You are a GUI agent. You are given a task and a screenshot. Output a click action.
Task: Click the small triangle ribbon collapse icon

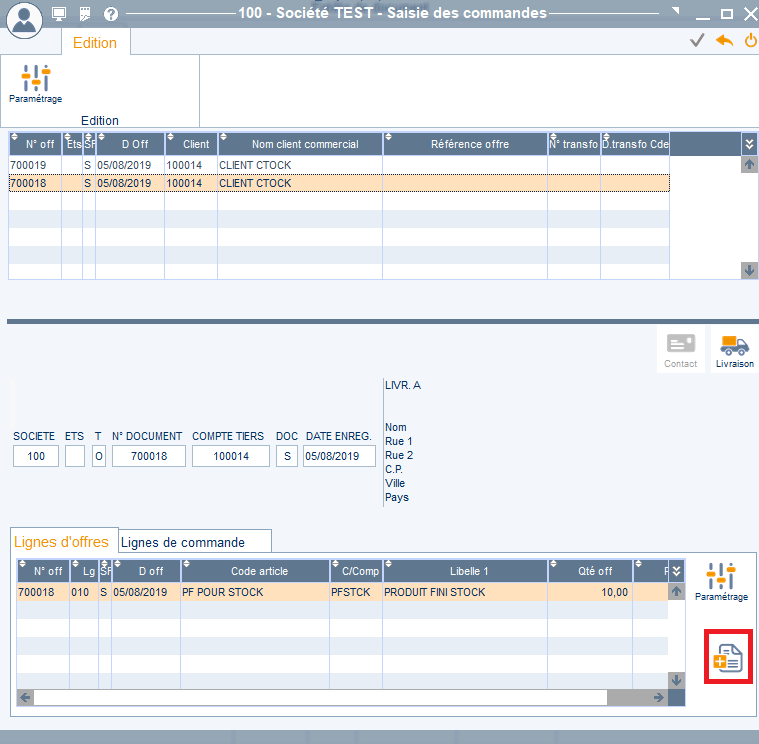676,10
